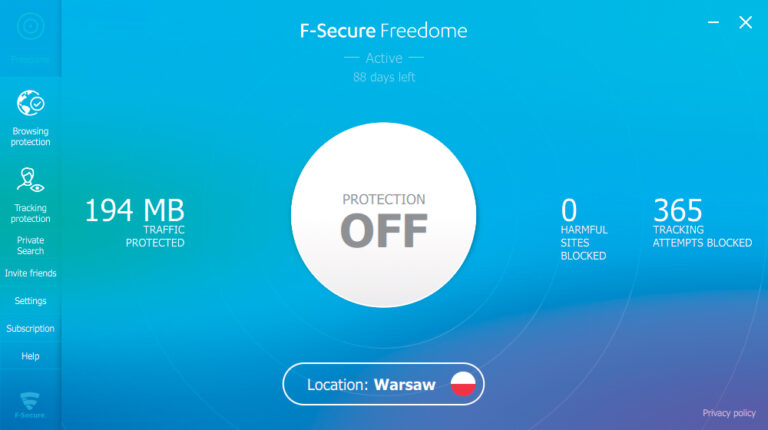Click the Tracking protection eye icon
This screenshot has width=768, height=430.
(30, 181)
